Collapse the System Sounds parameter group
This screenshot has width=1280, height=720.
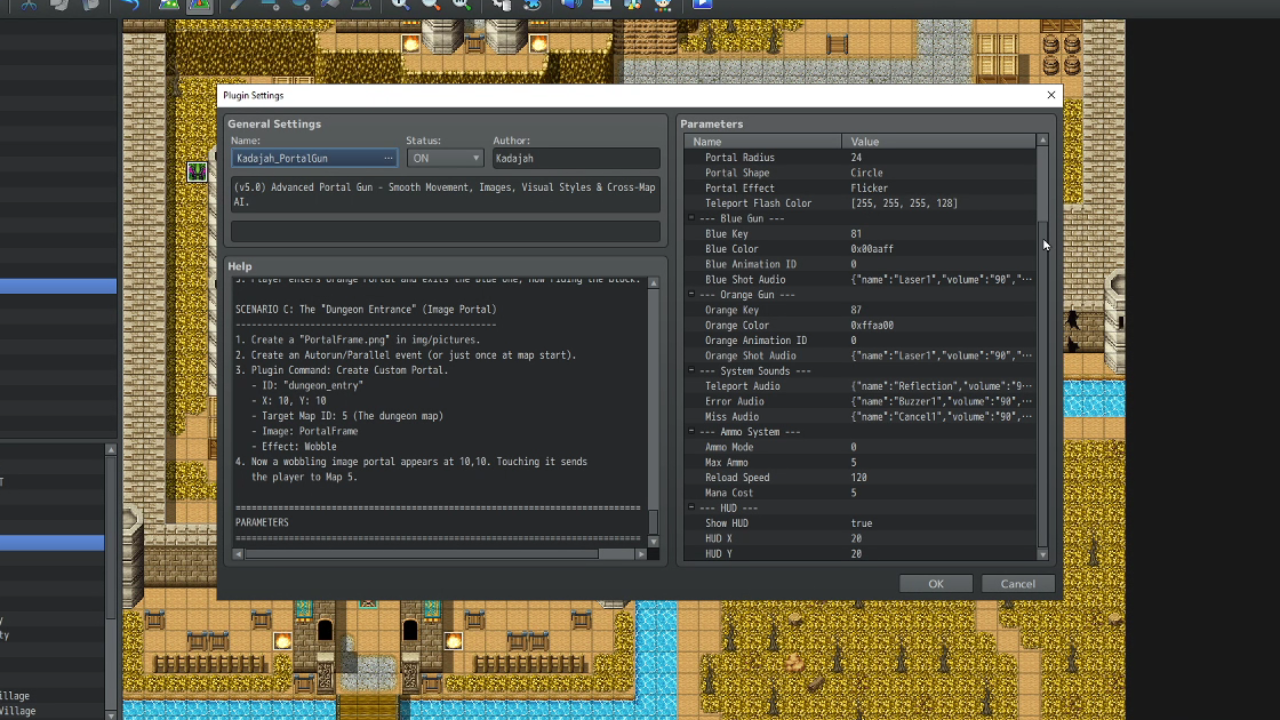tap(691, 371)
